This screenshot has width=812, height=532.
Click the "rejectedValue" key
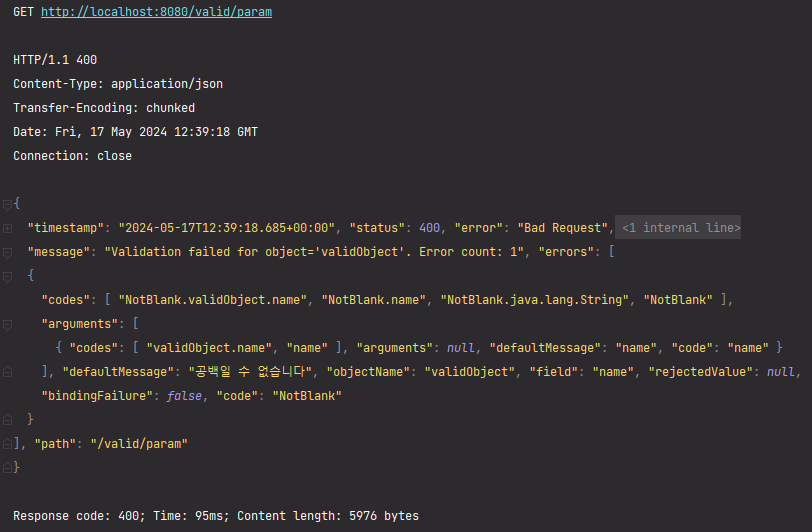(701, 372)
